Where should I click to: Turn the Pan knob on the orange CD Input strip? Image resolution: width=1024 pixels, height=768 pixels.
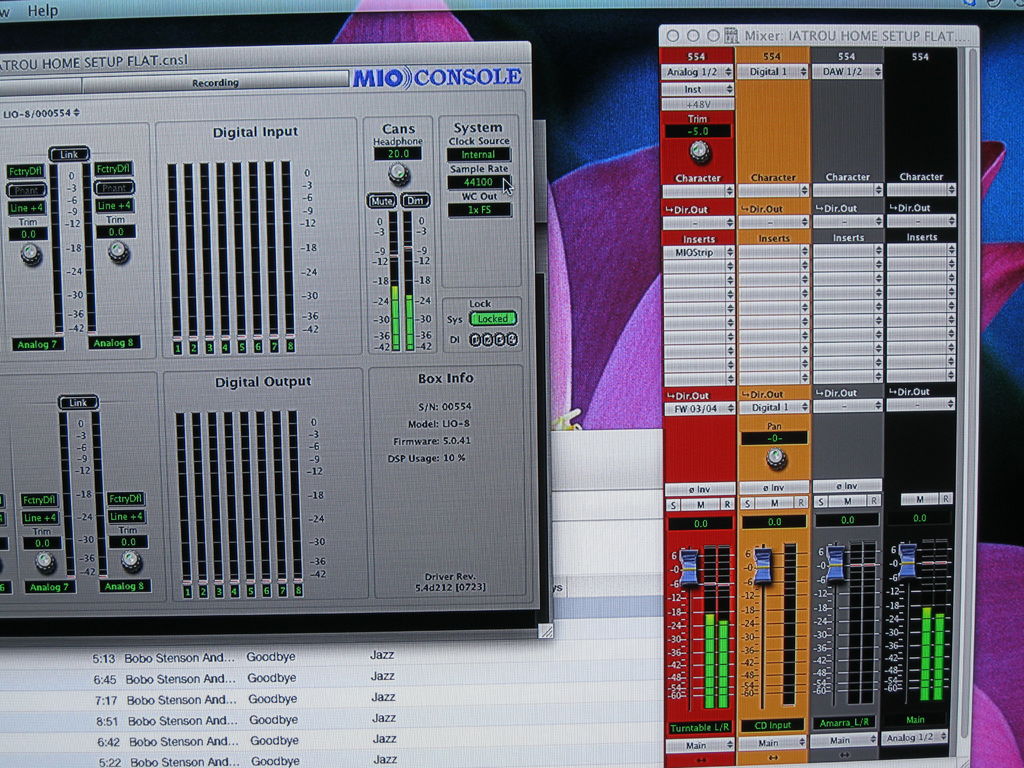(776, 458)
